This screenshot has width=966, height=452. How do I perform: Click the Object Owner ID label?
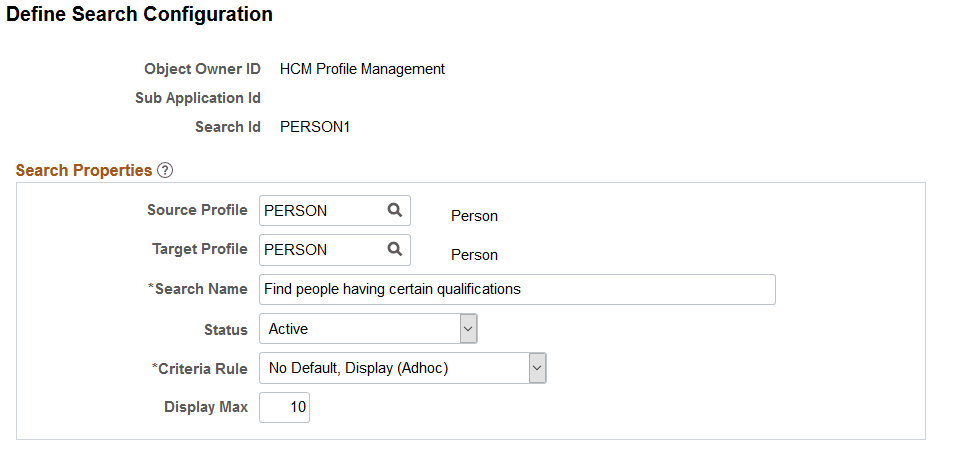click(202, 69)
